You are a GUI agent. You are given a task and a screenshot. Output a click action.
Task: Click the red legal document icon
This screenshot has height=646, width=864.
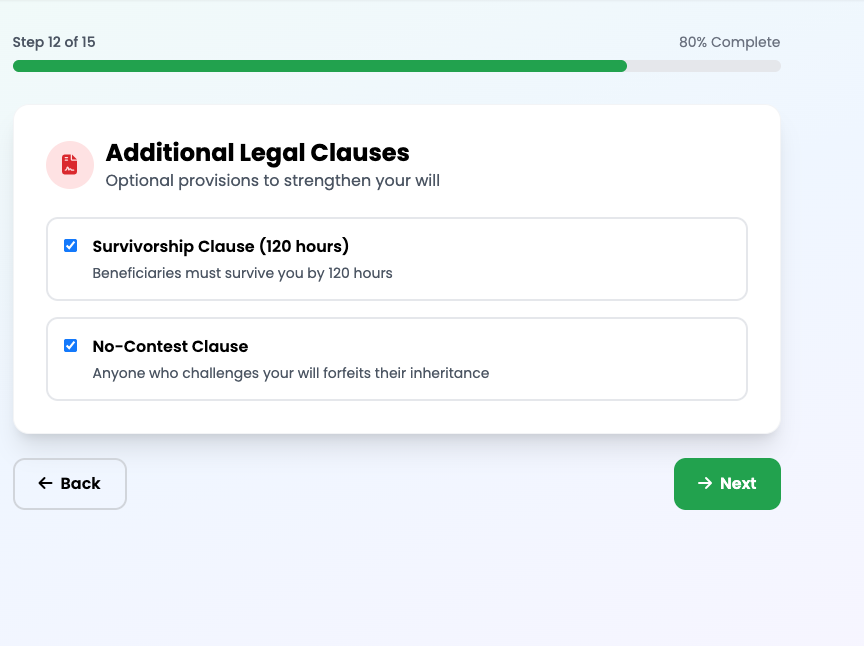tap(70, 165)
